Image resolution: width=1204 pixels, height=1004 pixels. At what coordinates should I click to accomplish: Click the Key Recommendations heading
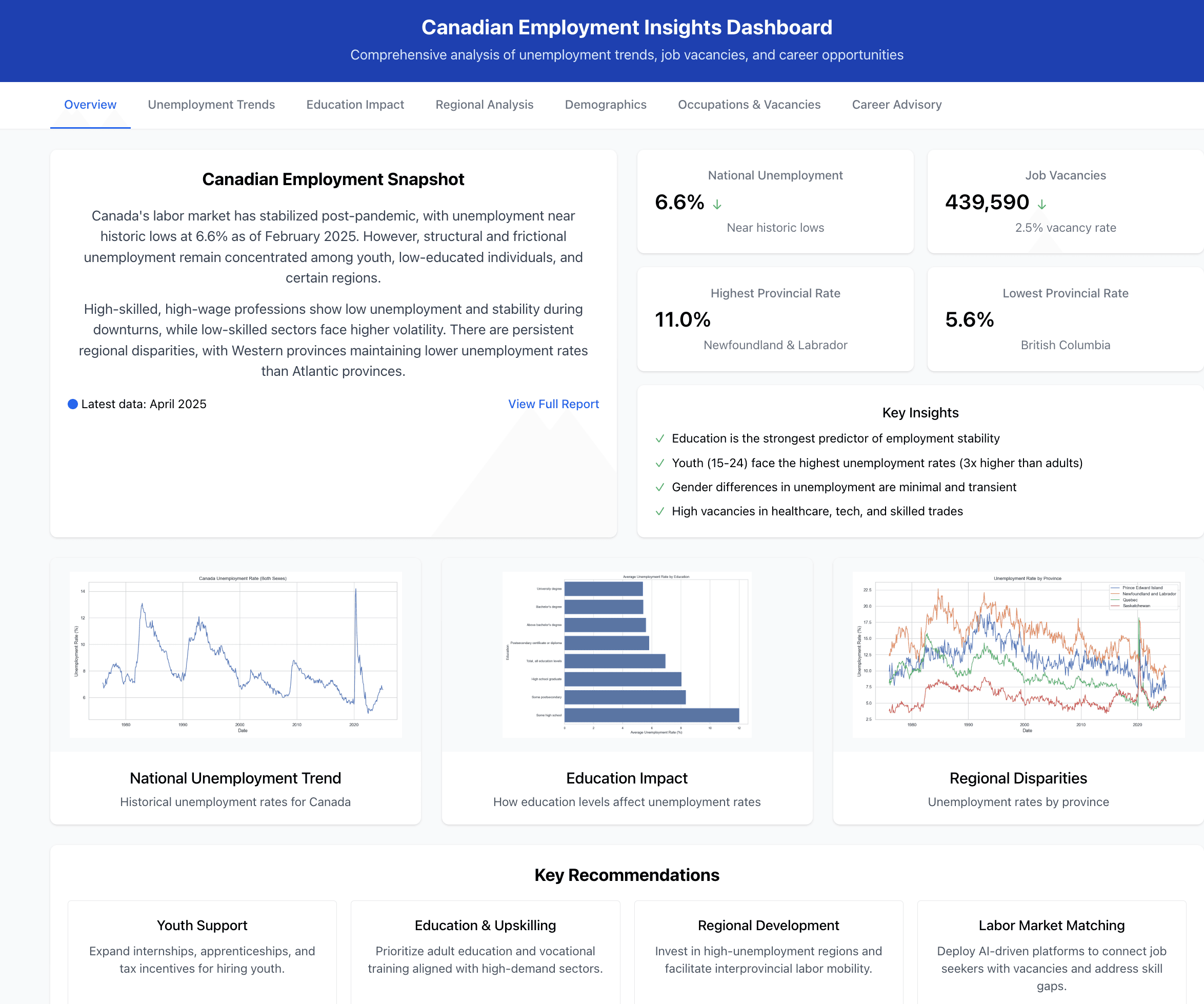tap(627, 875)
